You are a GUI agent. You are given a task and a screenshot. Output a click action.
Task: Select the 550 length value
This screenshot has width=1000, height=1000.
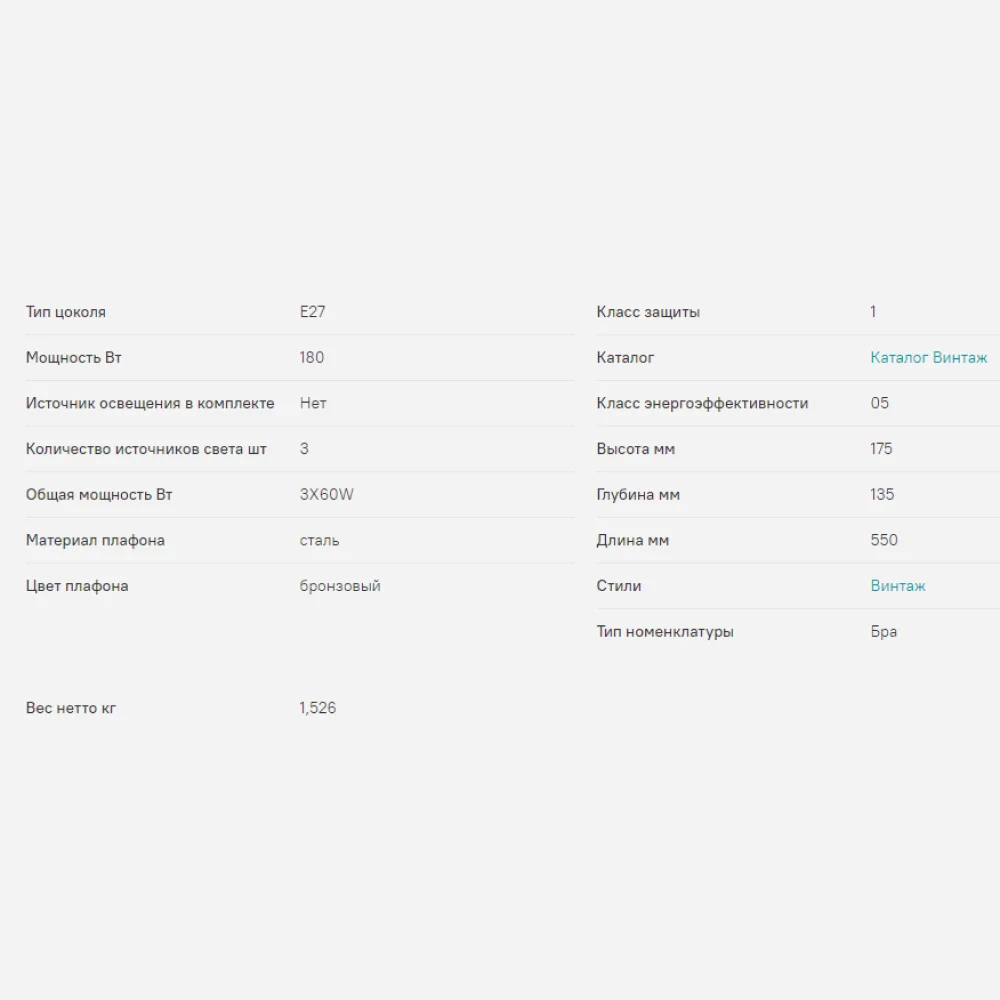[884, 541]
